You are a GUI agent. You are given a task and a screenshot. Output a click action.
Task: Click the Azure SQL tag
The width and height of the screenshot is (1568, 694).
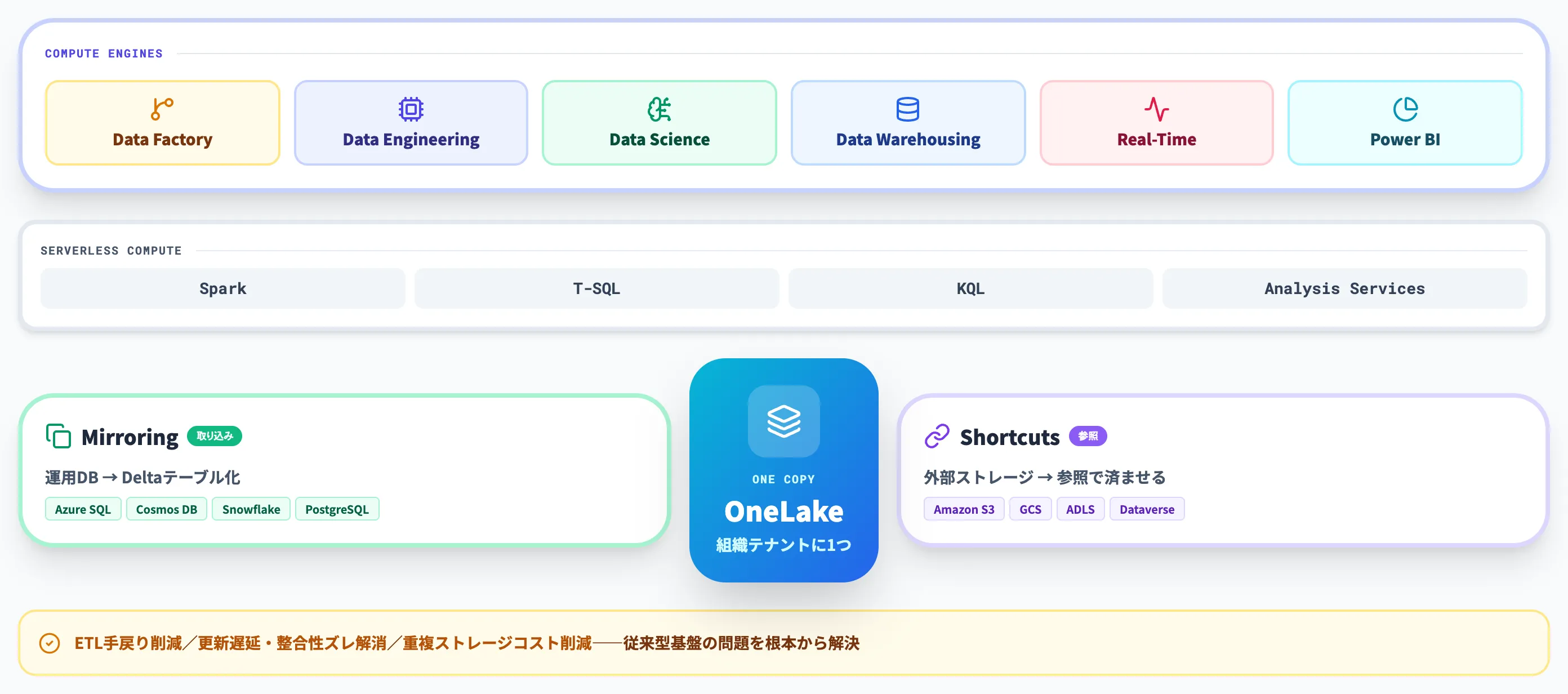[83, 509]
